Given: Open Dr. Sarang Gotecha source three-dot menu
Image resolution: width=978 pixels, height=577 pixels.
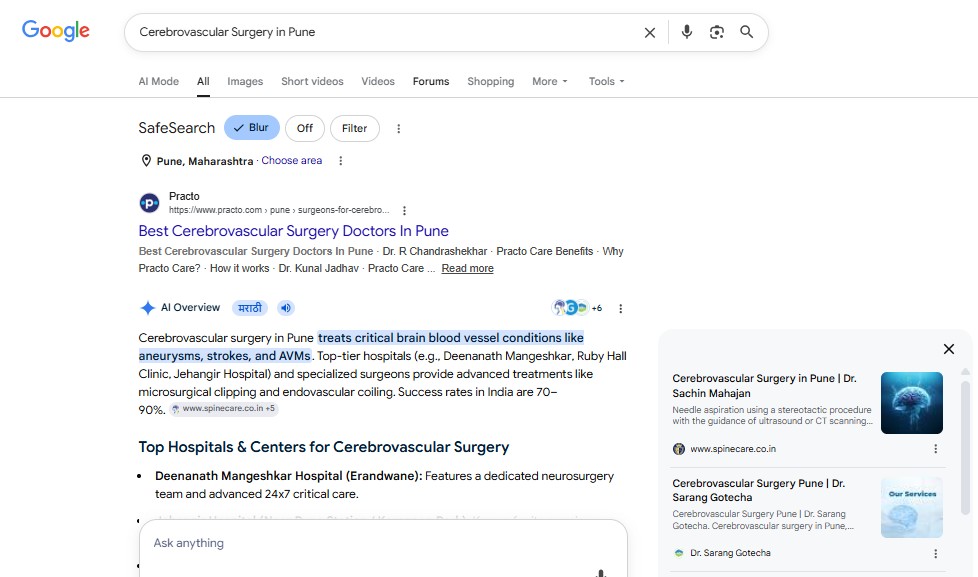Looking at the screenshot, I should point(935,553).
